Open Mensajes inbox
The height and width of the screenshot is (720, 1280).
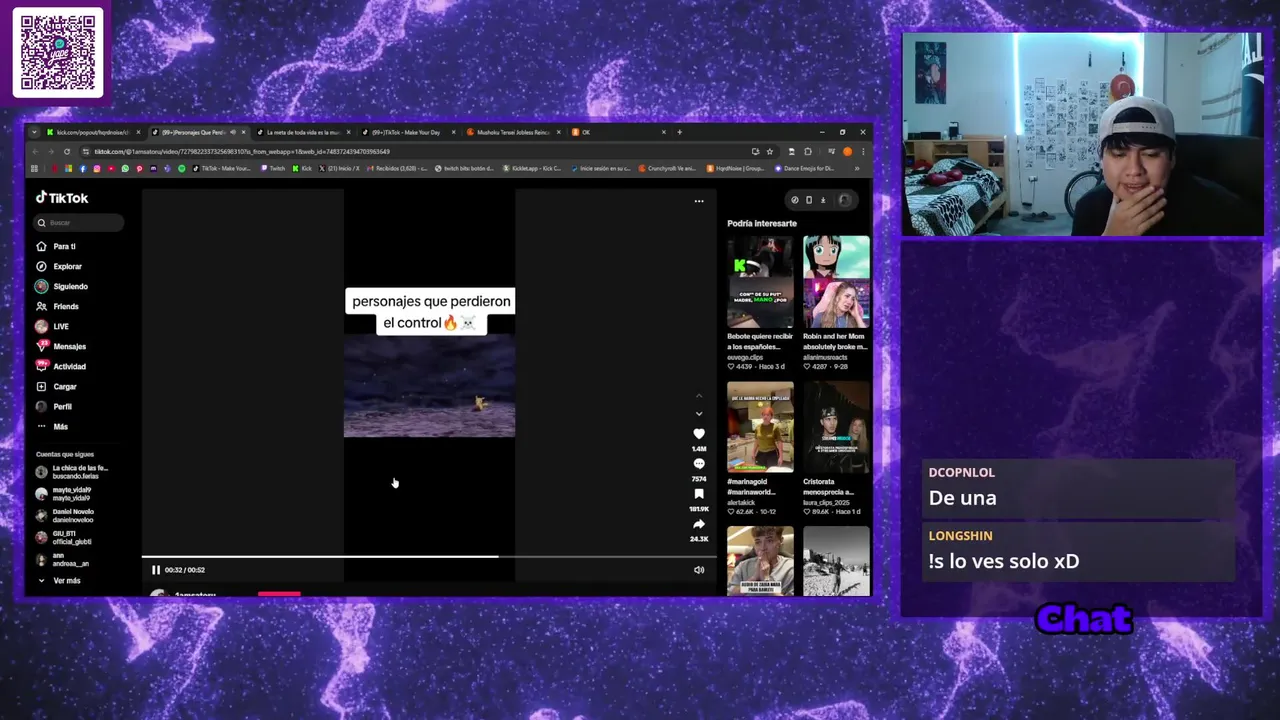point(61,346)
